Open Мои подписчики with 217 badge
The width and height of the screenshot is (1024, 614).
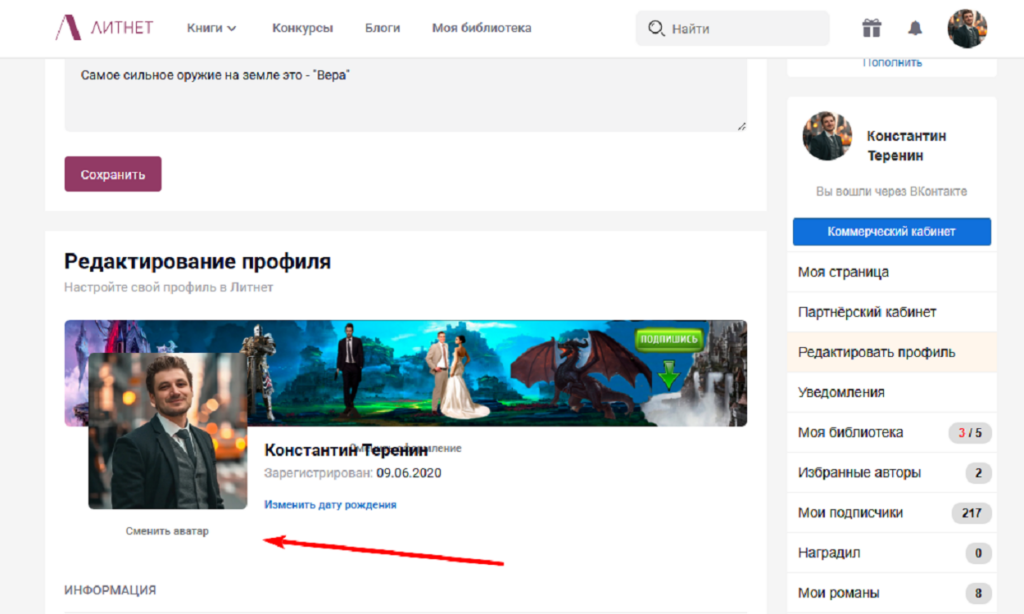[850, 512]
